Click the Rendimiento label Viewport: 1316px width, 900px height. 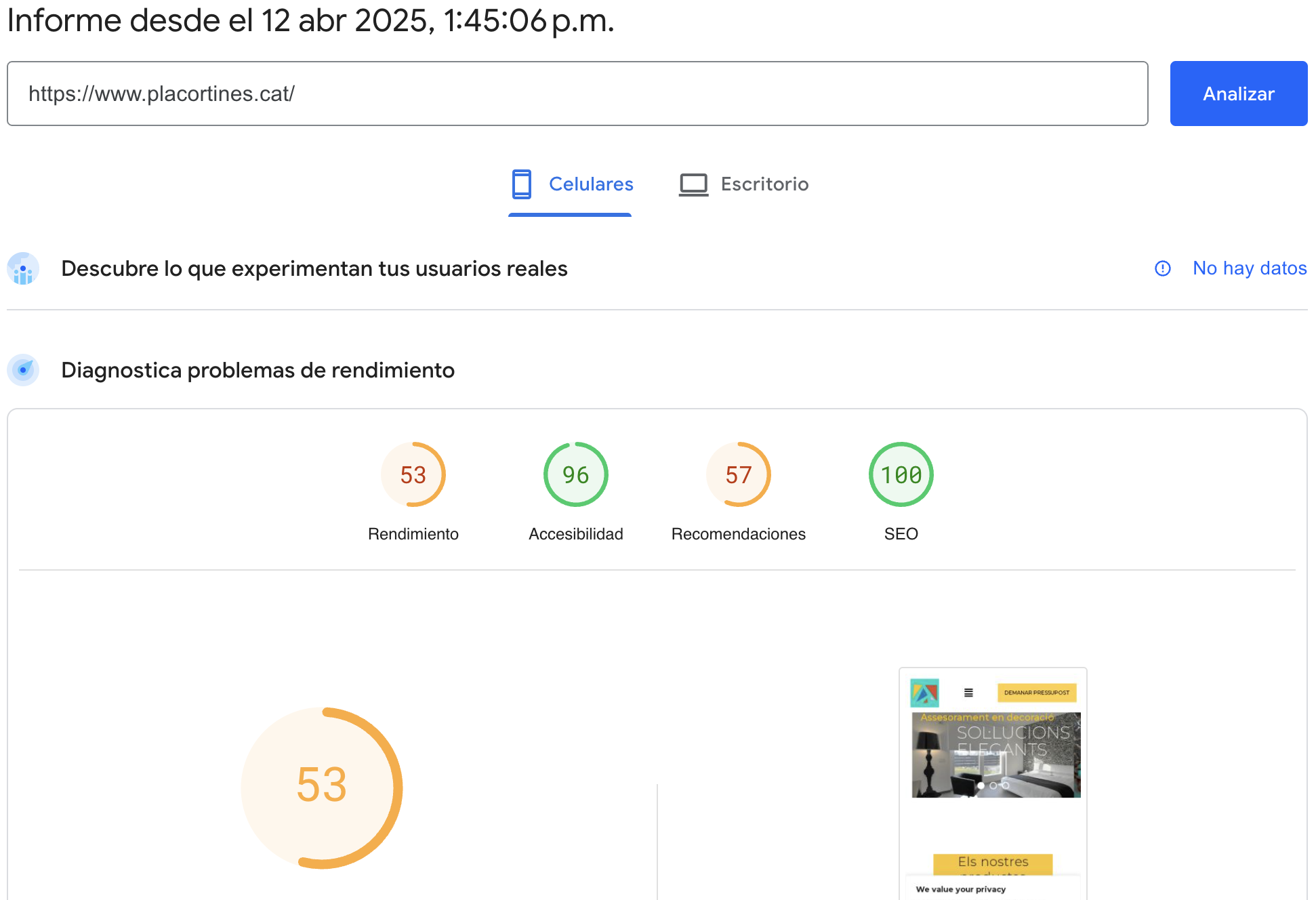click(413, 534)
